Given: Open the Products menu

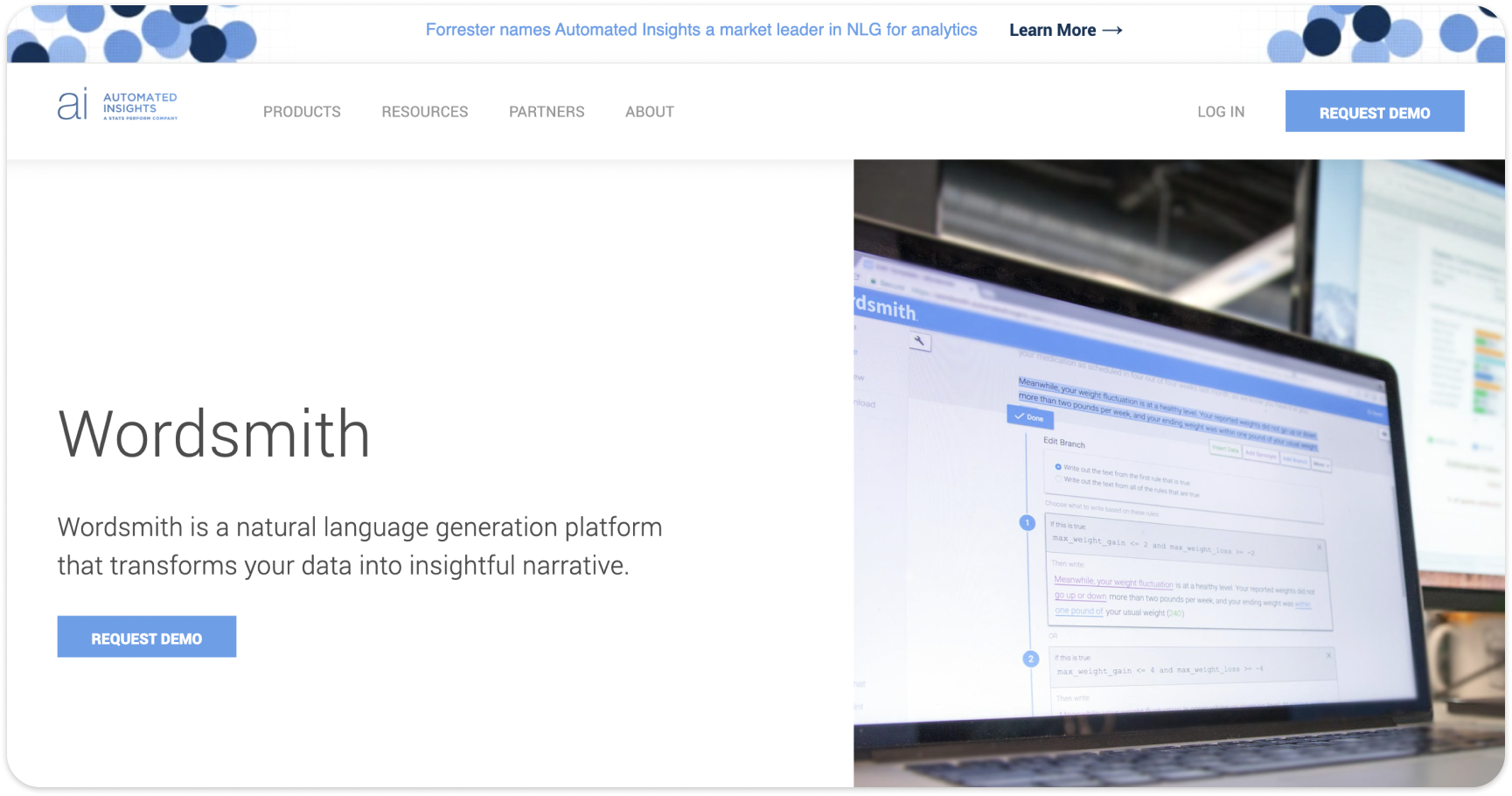Looking at the screenshot, I should pos(302,112).
